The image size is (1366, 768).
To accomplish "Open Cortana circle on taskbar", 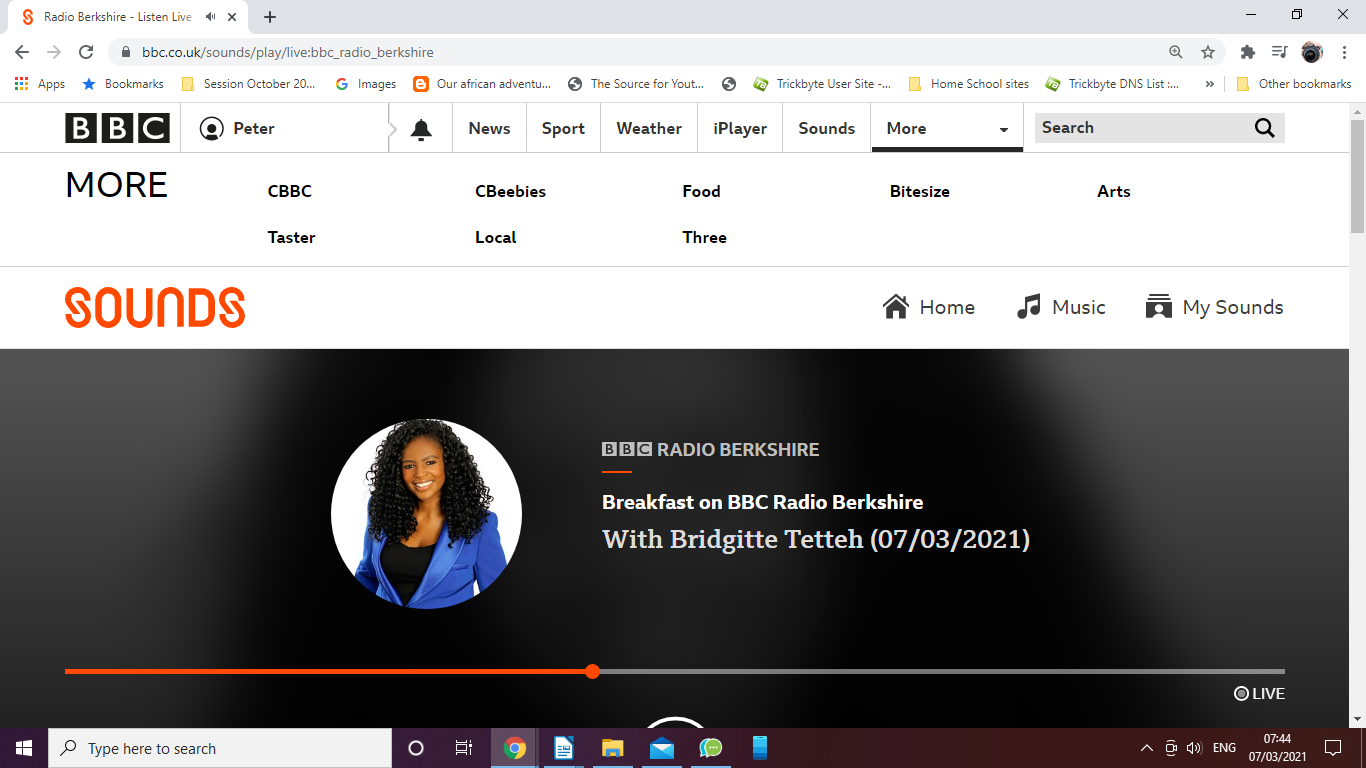I will [416, 748].
